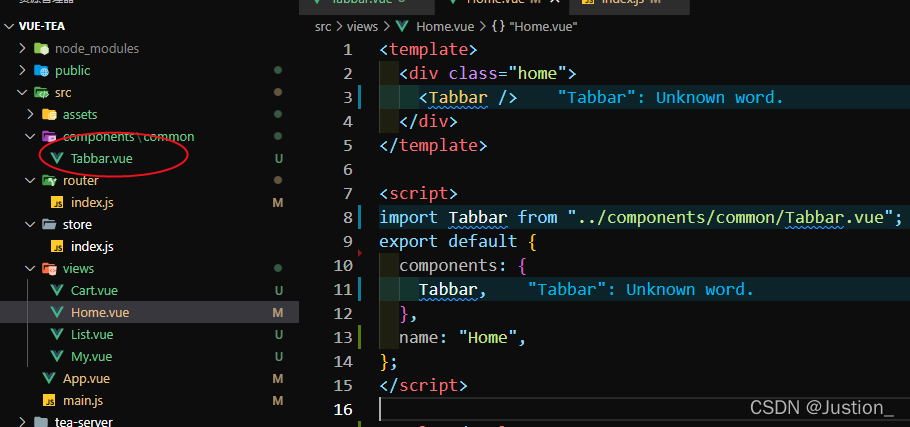910x427 pixels.
Task: Click the </div> closing tag on line 4
Action: click(428, 122)
